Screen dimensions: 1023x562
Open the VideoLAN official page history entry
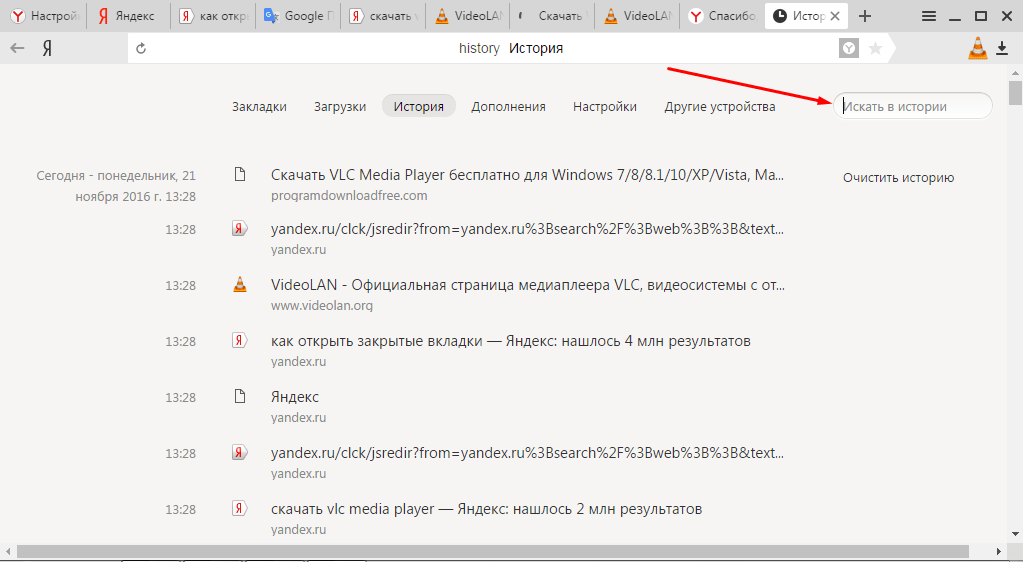coord(527,285)
